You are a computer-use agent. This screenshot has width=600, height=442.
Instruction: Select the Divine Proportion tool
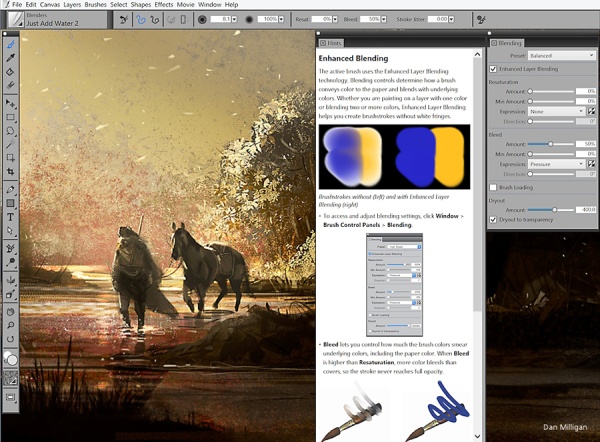point(10,294)
